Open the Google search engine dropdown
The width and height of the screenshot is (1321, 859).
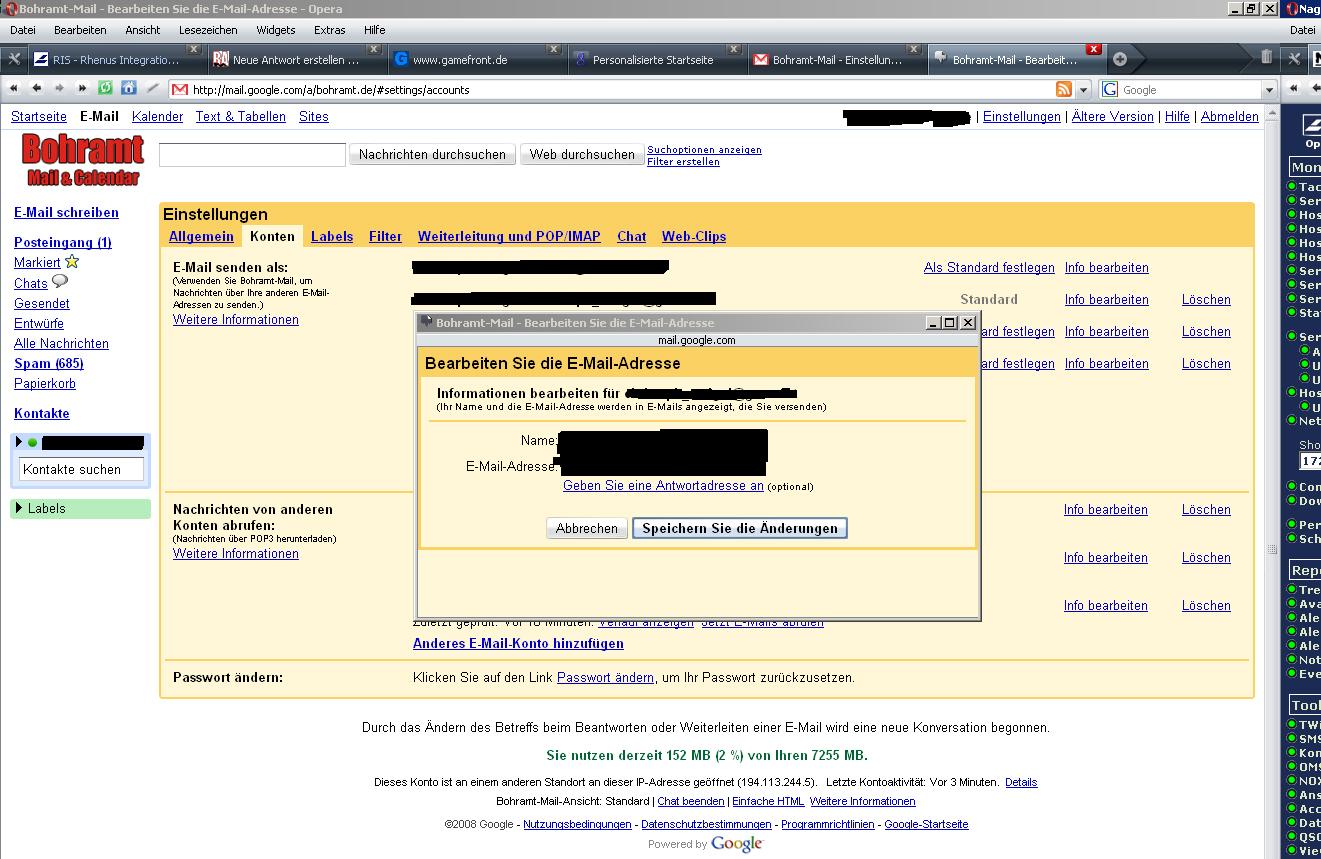(1270, 89)
